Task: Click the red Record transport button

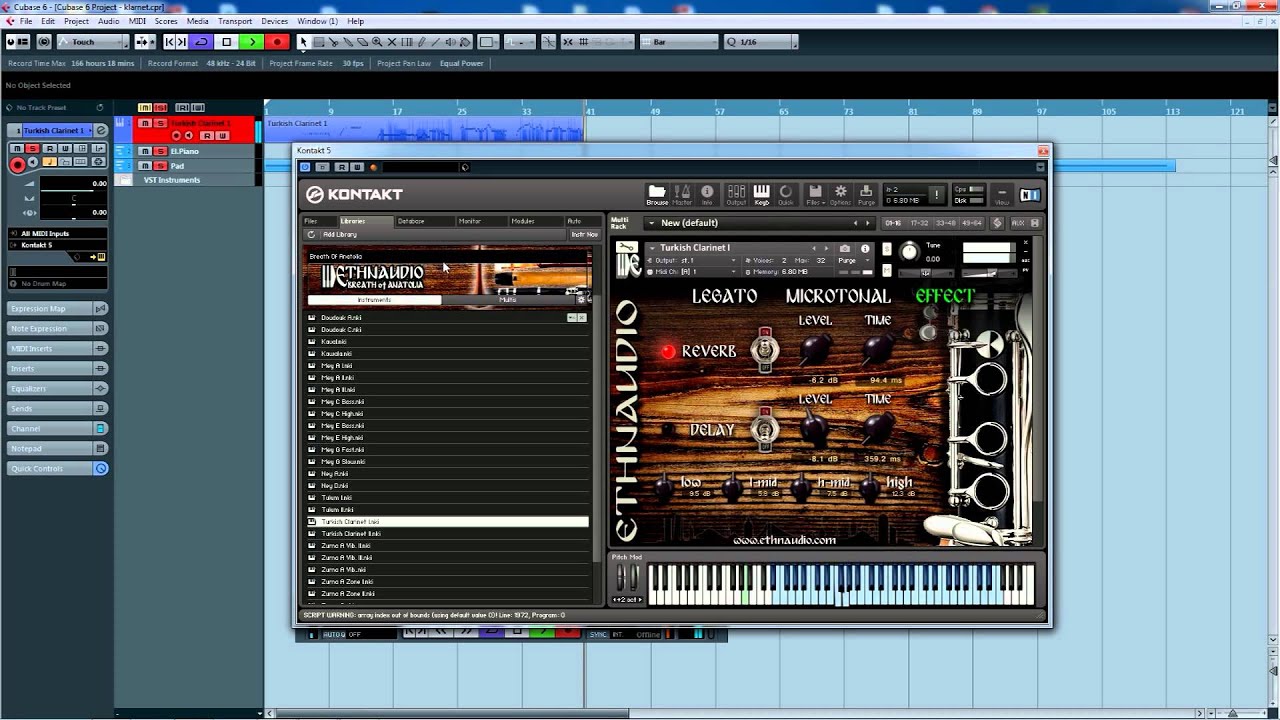Action: [x=277, y=42]
